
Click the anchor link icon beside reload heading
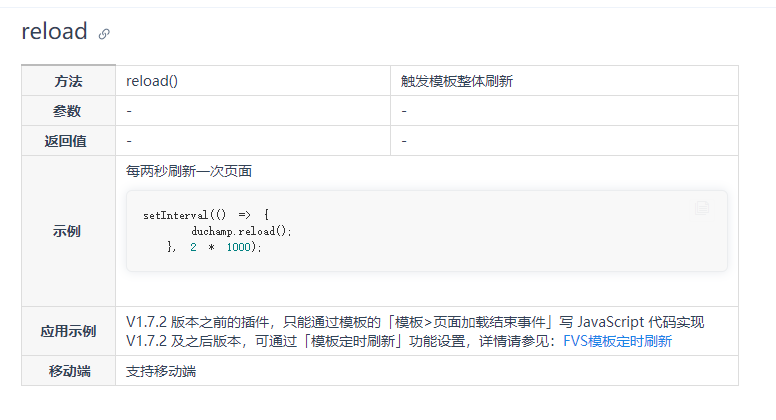point(104,34)
